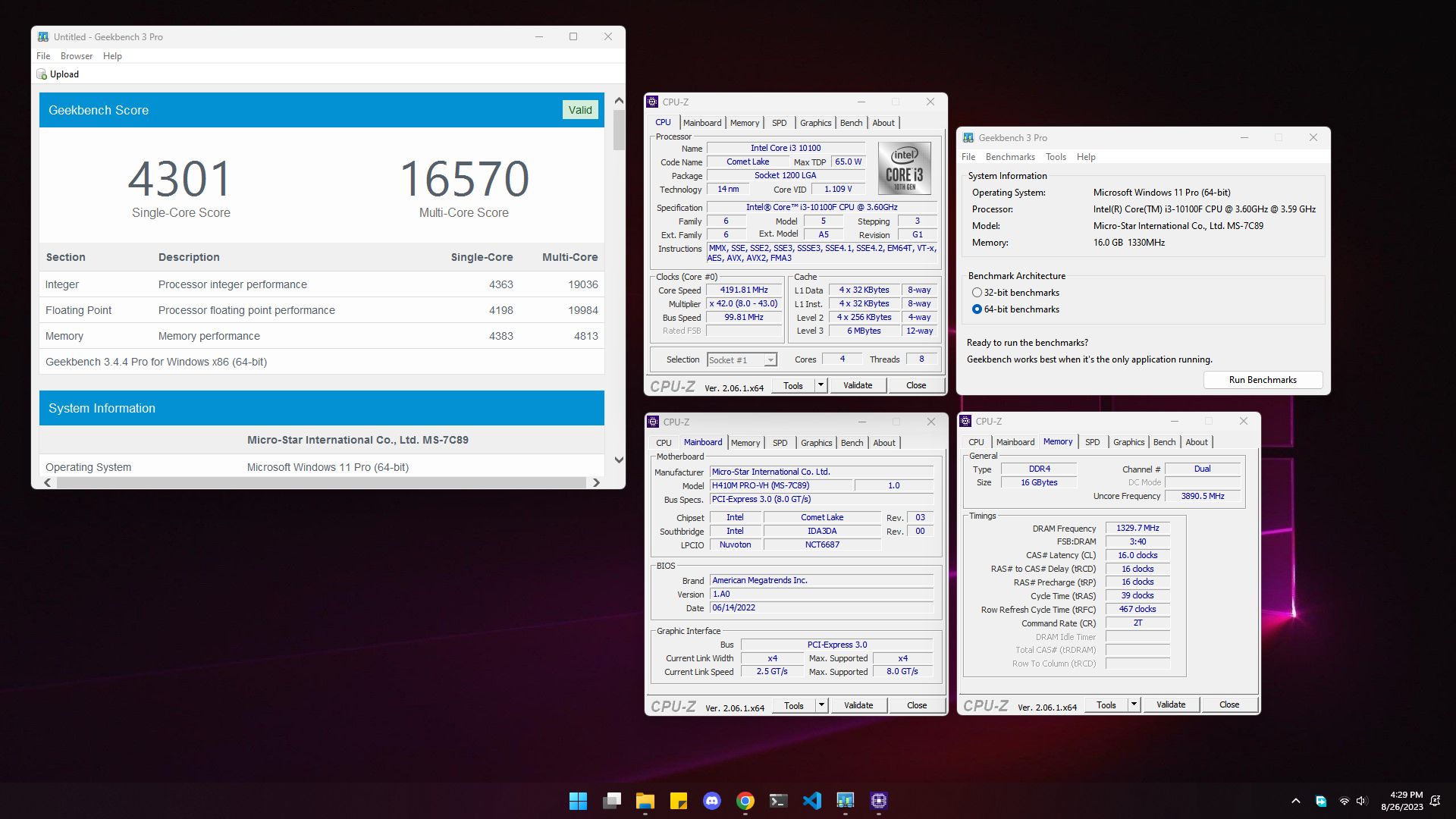Viewport: 1456px width, 819px height.
Task: Switch to SPD tab in CPU-Z Memory window
Action: [x=1092, y=442]
